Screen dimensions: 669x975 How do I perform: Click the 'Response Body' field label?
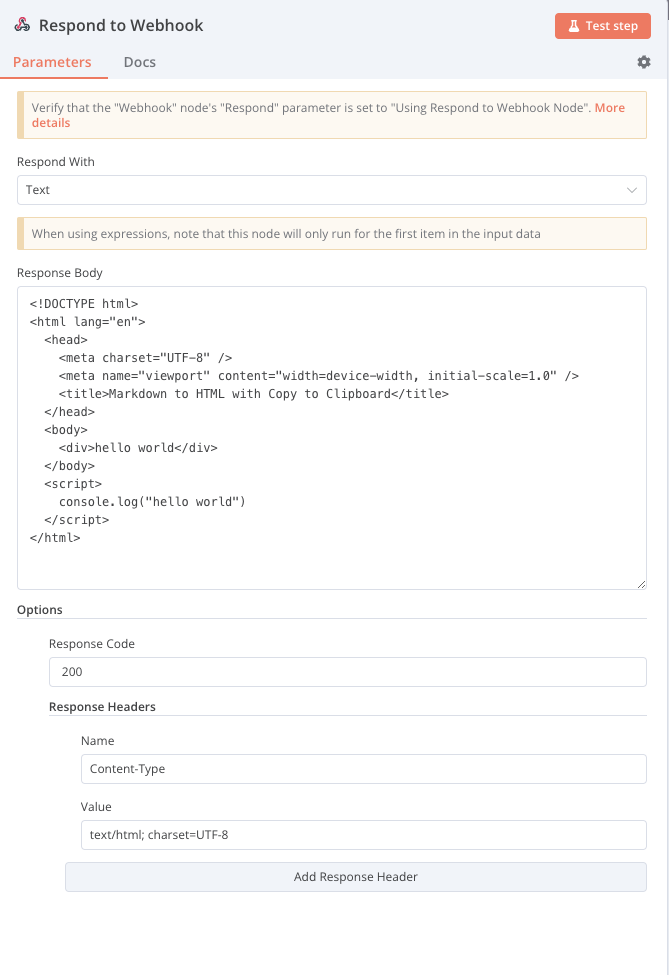60,273
